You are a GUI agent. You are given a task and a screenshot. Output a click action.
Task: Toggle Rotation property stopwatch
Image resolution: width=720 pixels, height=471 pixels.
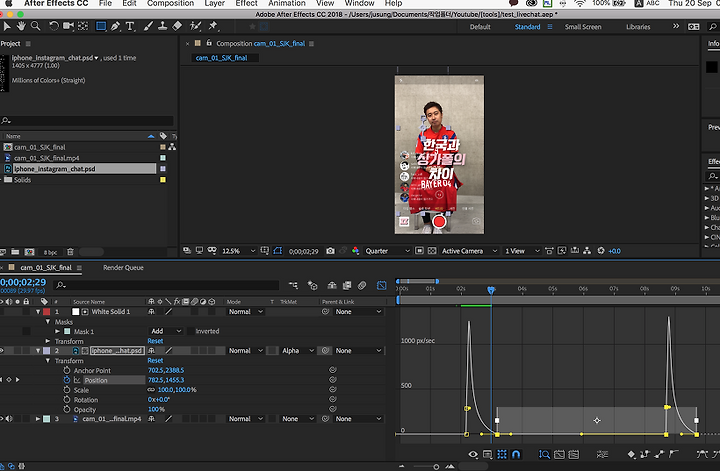point(67,399)
